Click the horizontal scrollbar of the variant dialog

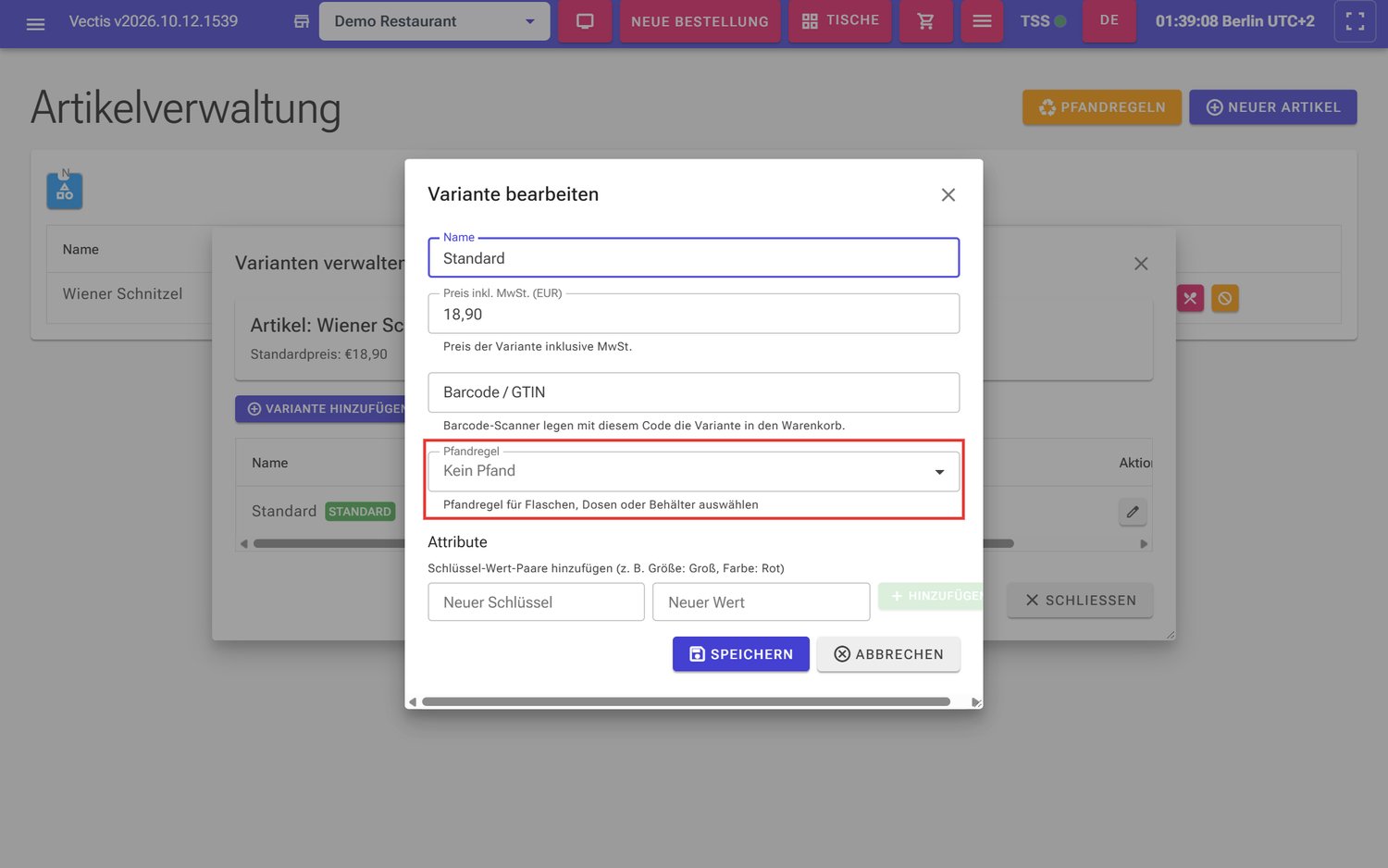tap(686, 702)
